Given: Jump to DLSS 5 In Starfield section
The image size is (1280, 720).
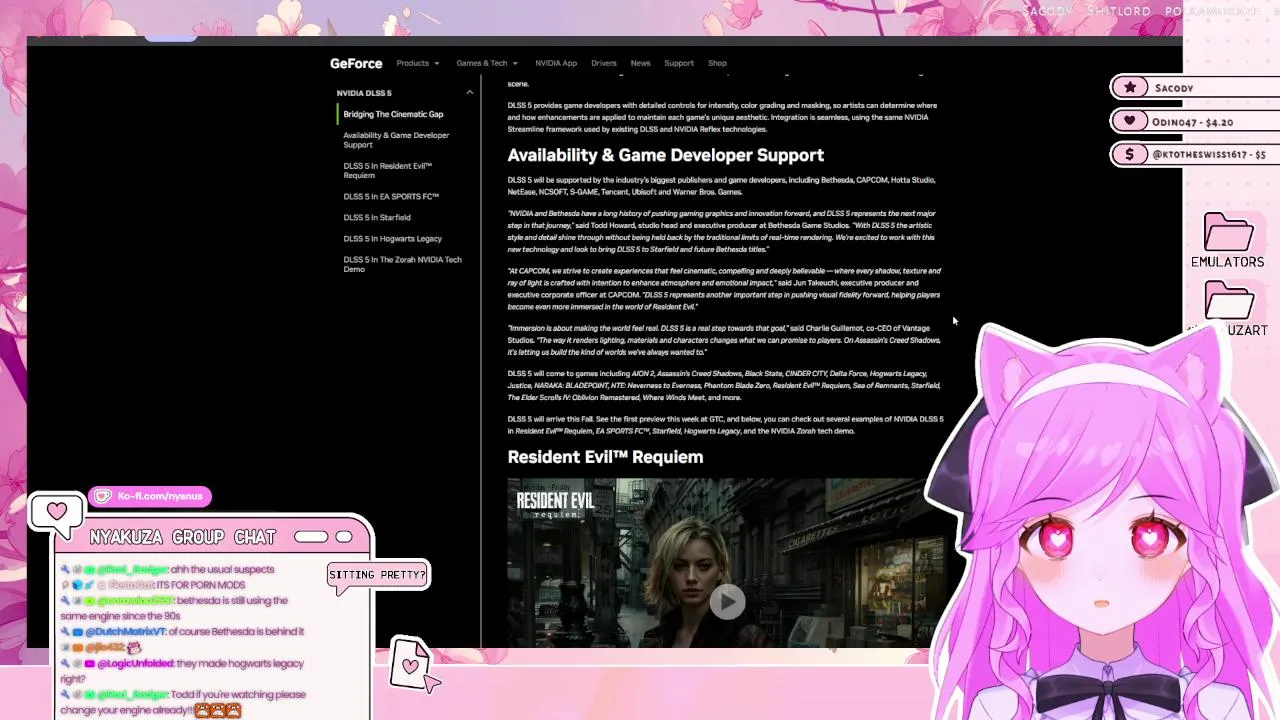Looking at the screenshot, I should (377, 217).
